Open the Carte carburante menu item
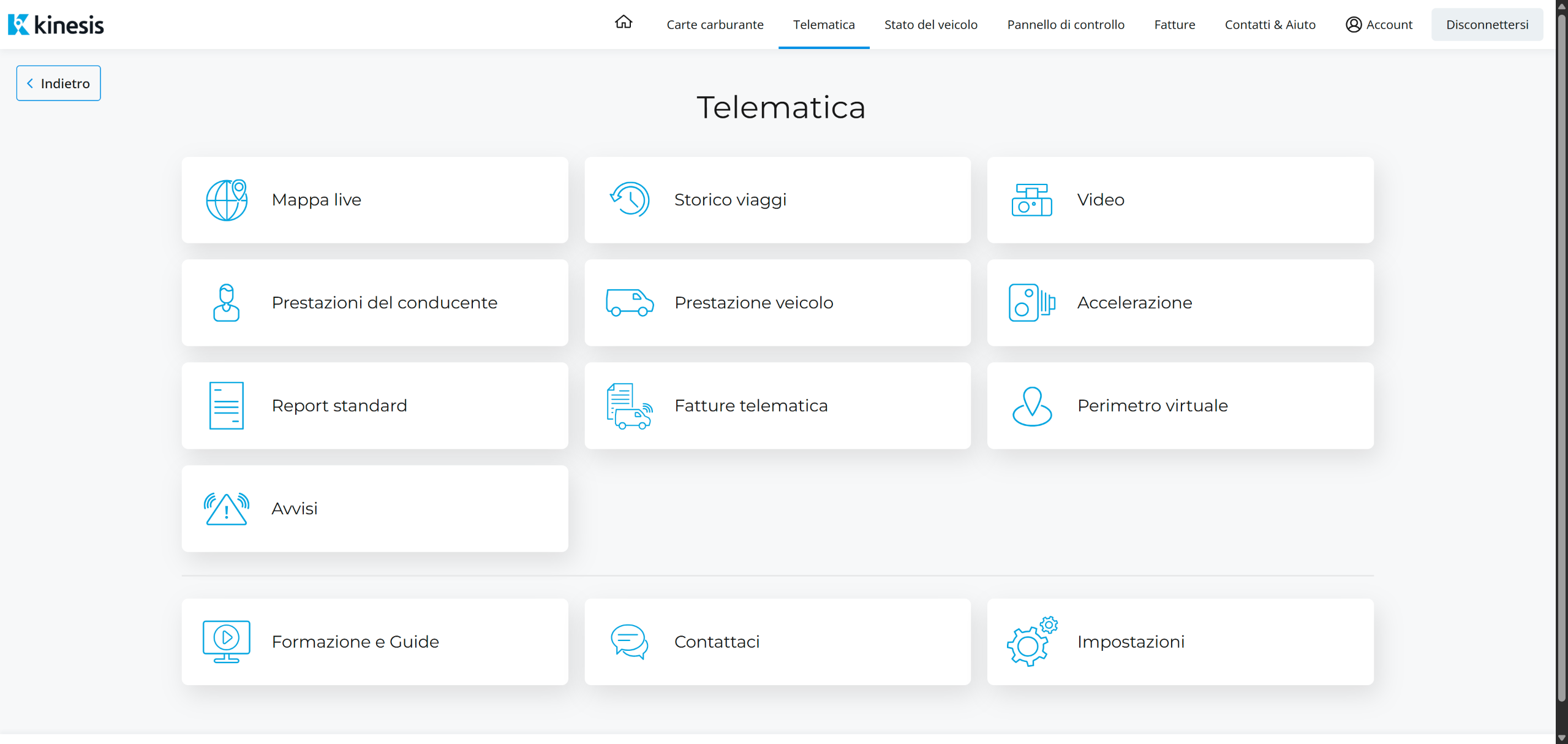This screenshot has width=1568, height=744. pos(715,25)
